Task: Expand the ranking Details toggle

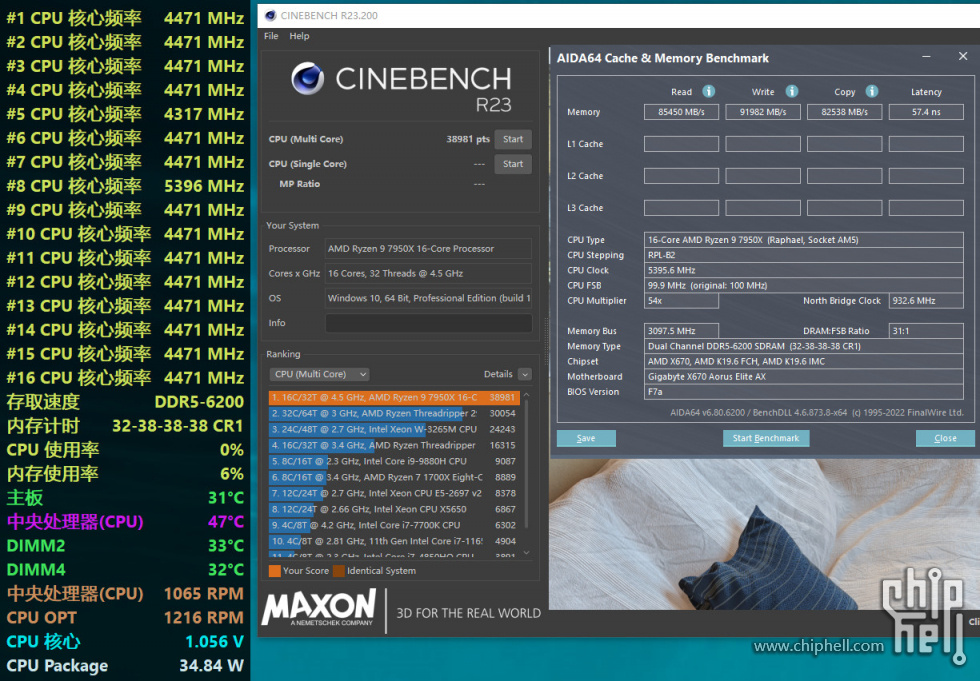Action: point(525,374)
